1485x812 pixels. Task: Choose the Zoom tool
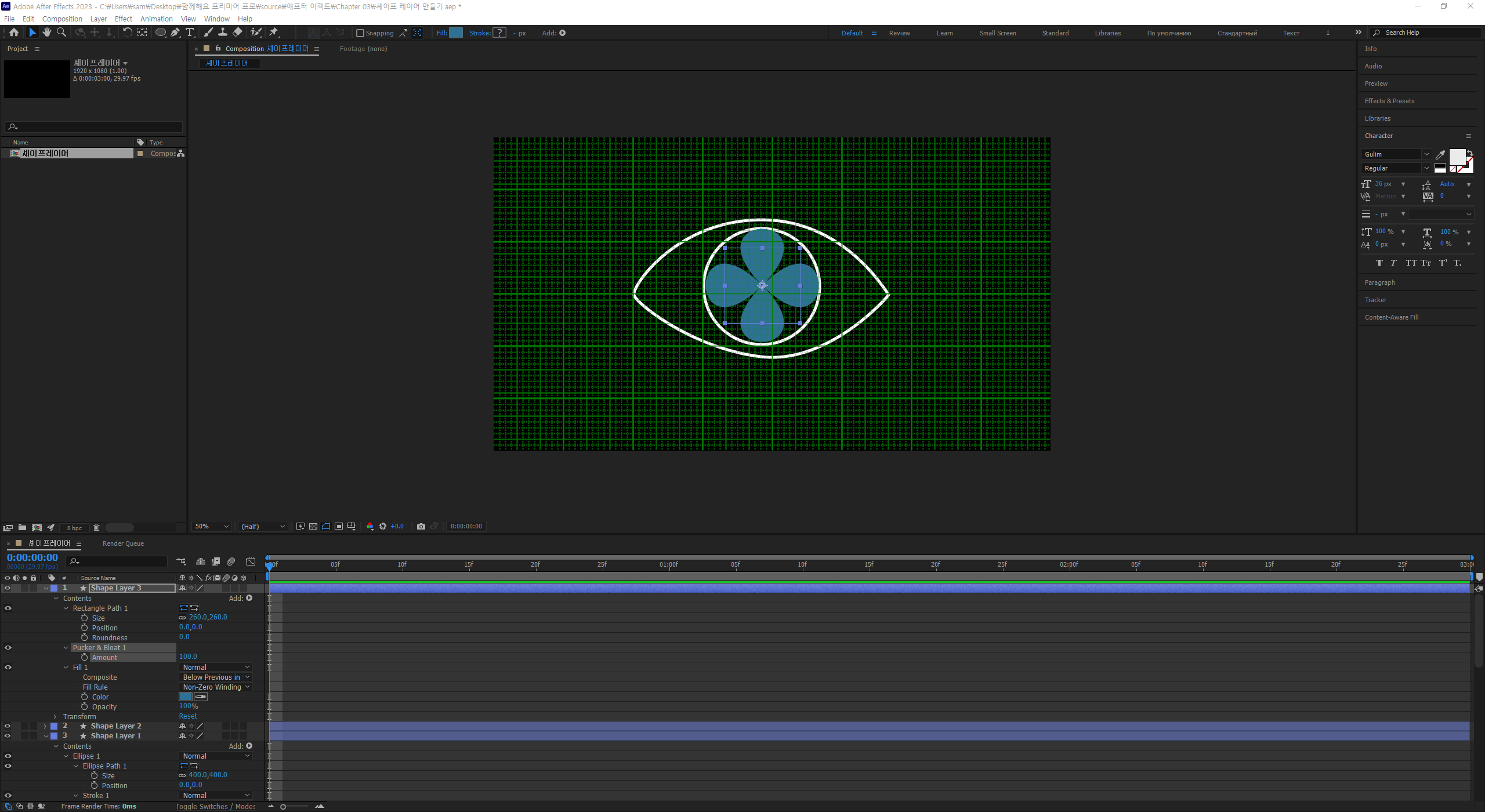pyautogui.click(x=61, y=32)
